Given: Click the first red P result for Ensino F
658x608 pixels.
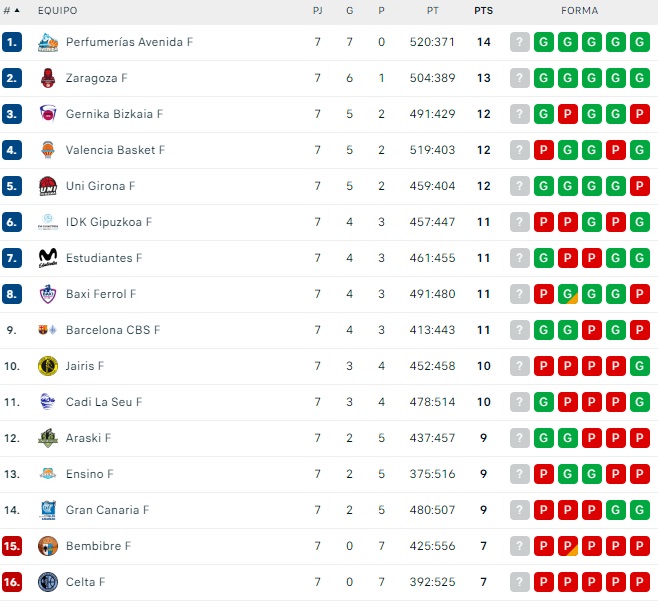Looking at the screenshot, I should [544, 474].
